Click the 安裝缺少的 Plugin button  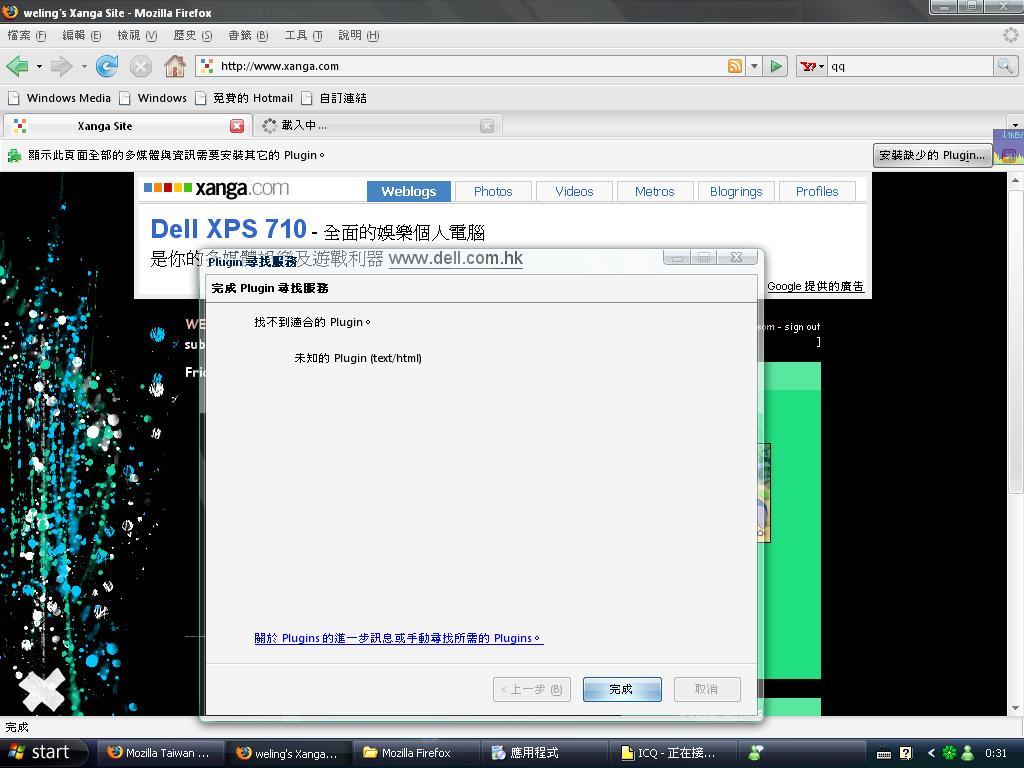(x=932, y=155)
